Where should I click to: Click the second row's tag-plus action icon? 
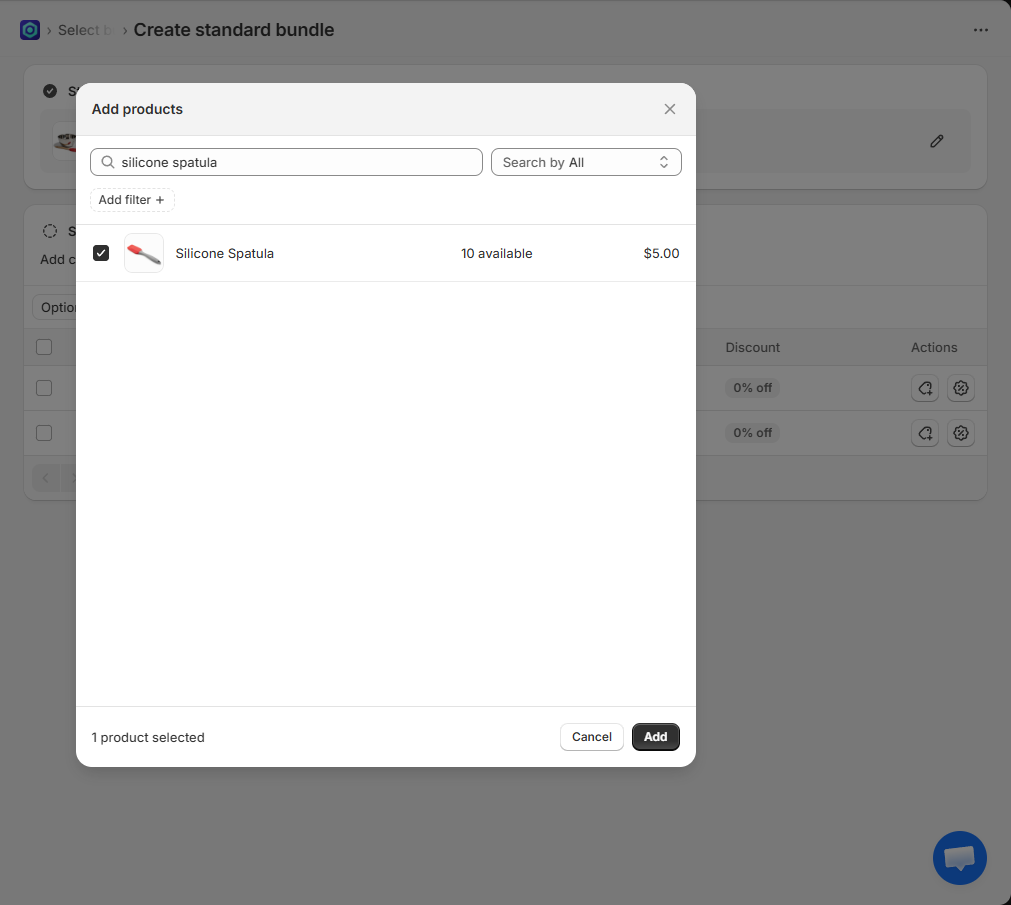tap(925, 433)
